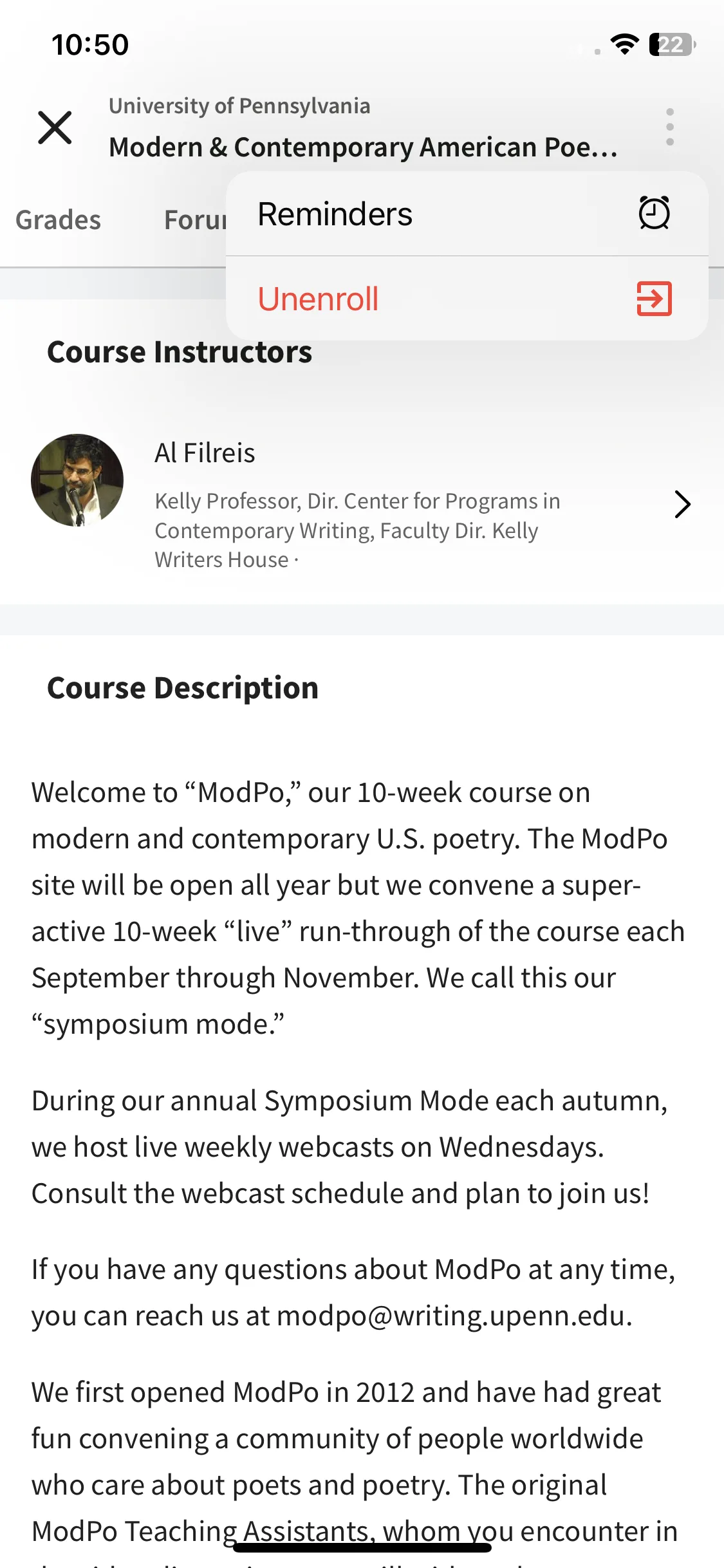
Task: Tap the Wi-Fi status icon
Action: tap(624, 44)
